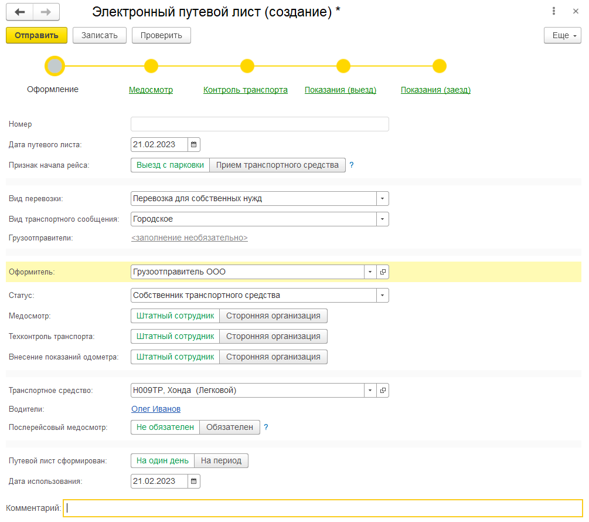The width and height of the screenshot is (589, 522).
Task: Open calendar for Дата использования
Action: pos(193,481)
